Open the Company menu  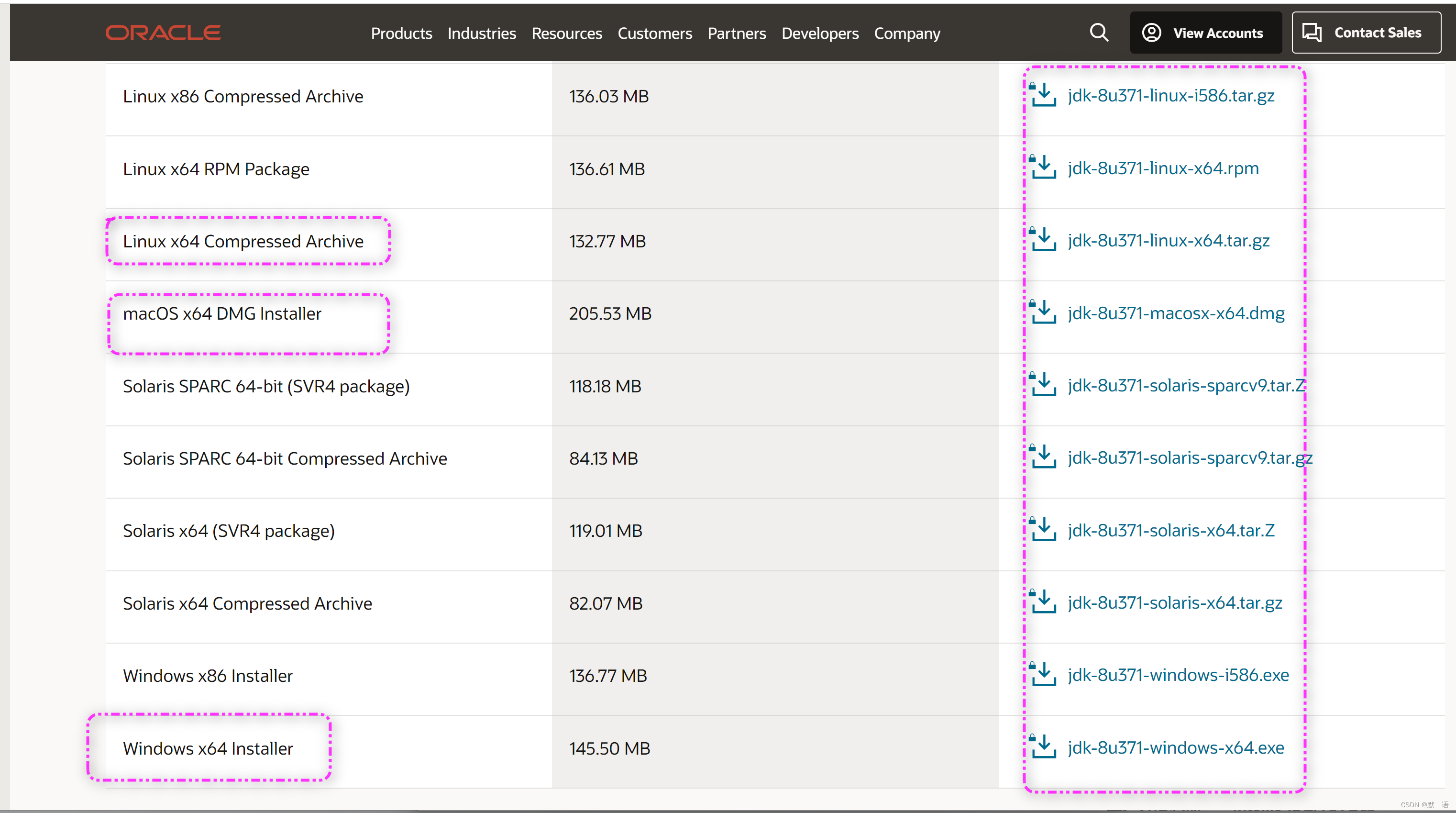point(906,33)
